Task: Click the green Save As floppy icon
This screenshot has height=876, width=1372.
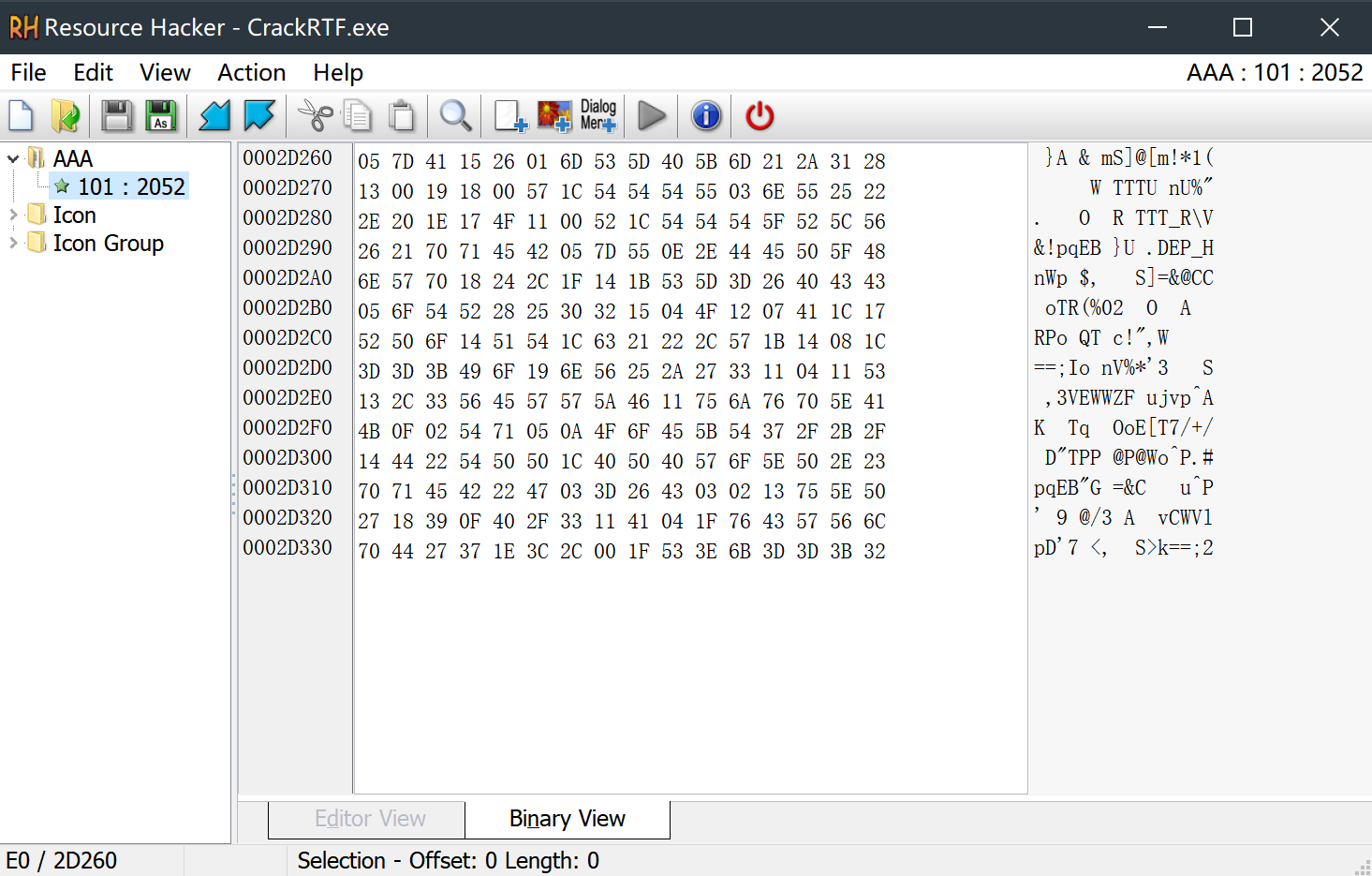Action: tap(161, 116)
